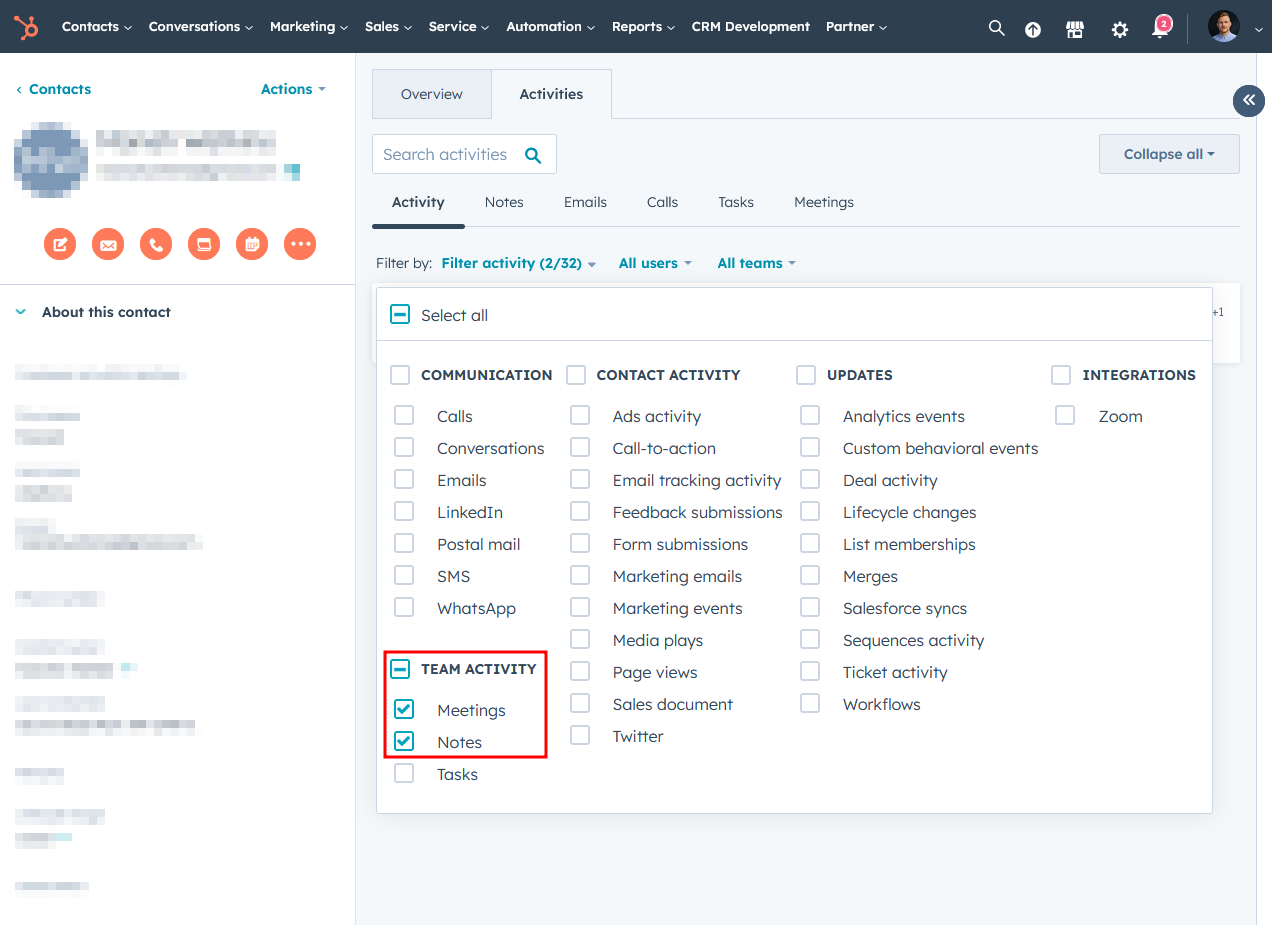This screenshot has height=925, width=1272.
Task: Click the call icon under contact avatar
Action: pos(155,243)
